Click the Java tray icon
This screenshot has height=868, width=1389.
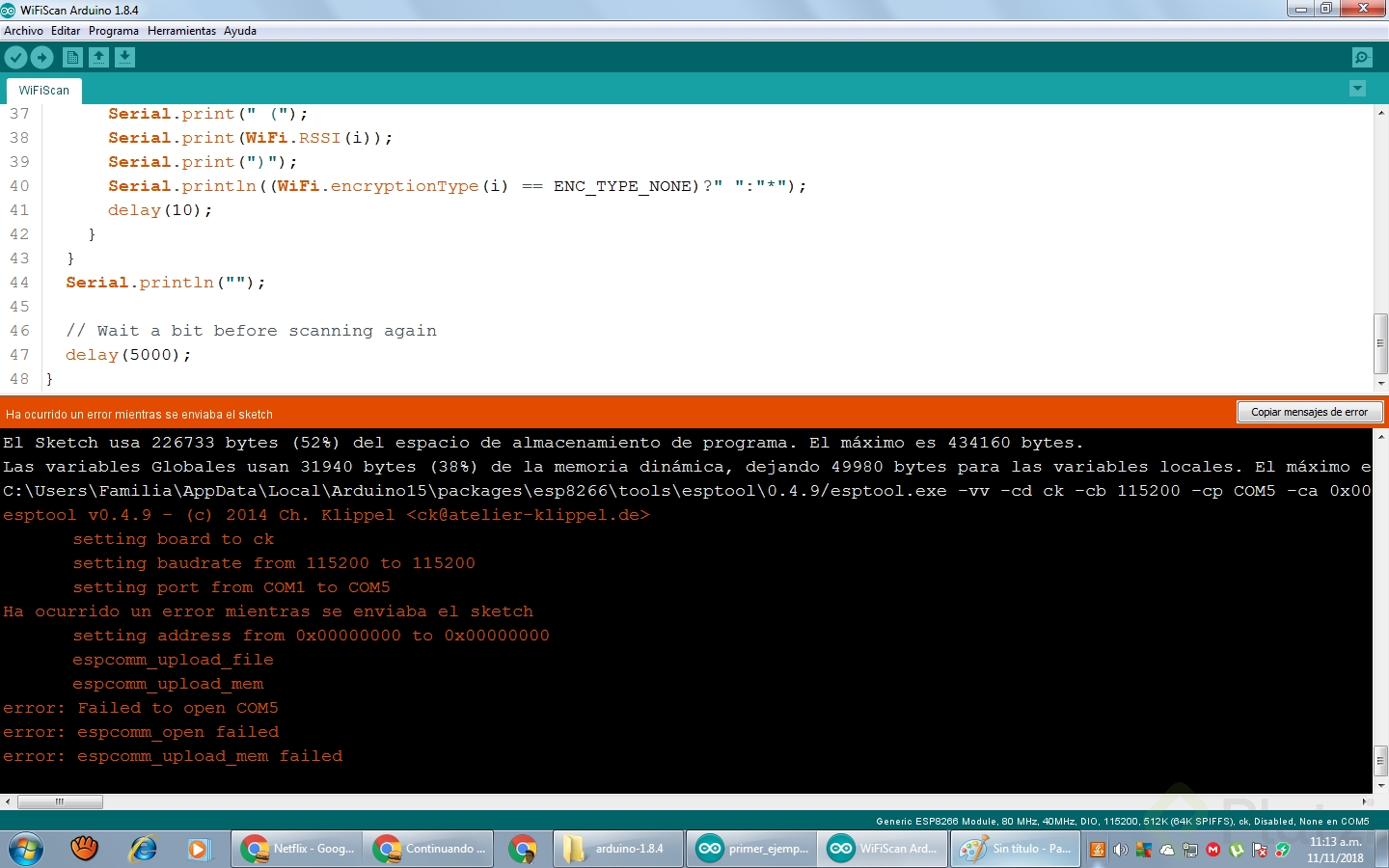[x=1097, y=850]
